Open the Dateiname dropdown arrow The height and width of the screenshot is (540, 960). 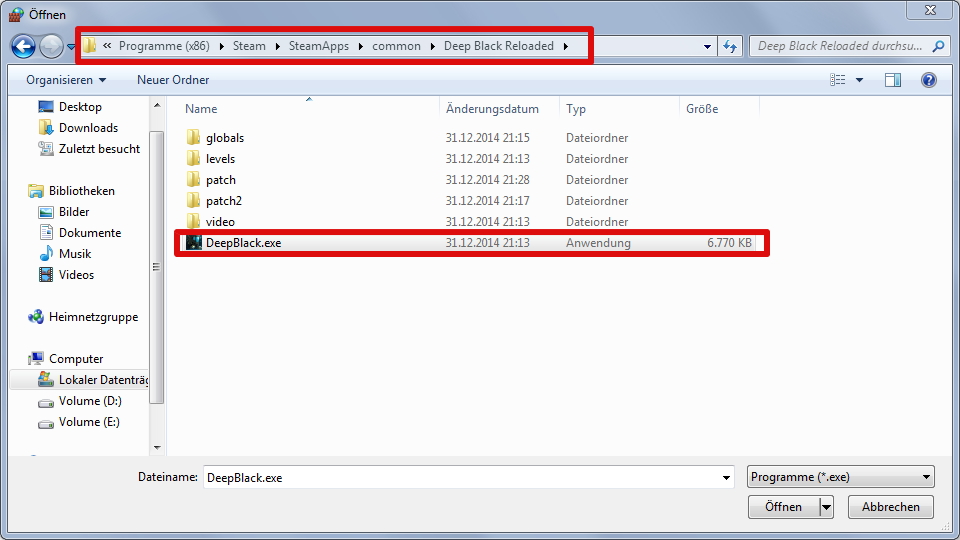(x=726, y=478)
